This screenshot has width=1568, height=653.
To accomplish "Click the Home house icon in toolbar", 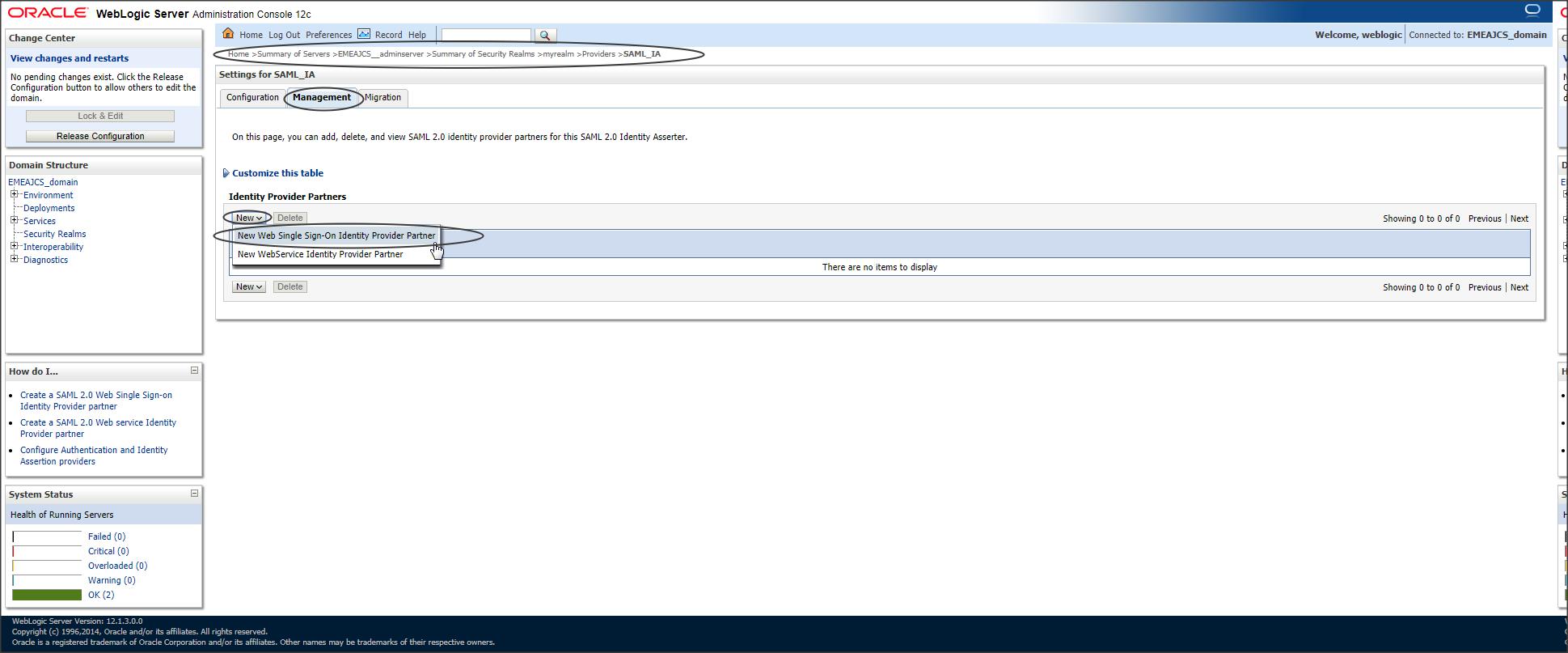I will coord(228,34).
